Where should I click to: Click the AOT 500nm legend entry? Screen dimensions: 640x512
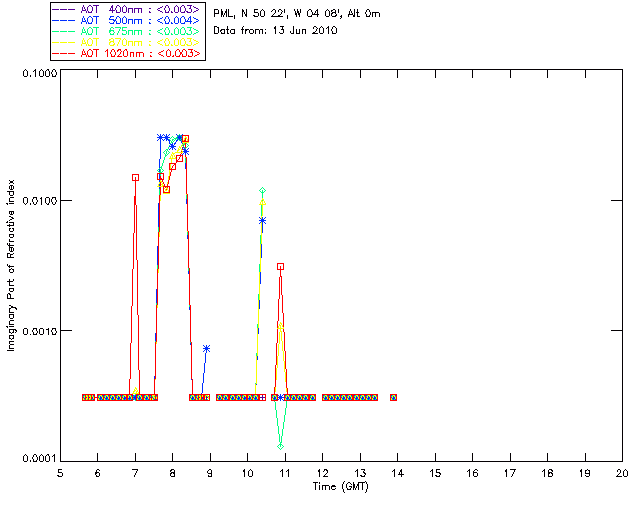[126, 20]
